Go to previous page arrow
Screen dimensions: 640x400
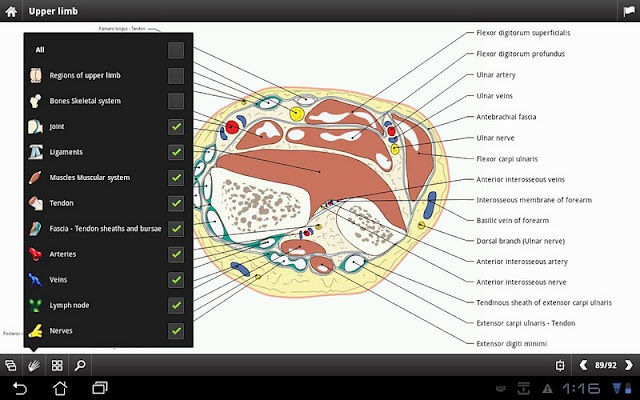pyautogui.click(x=584, y=365)
